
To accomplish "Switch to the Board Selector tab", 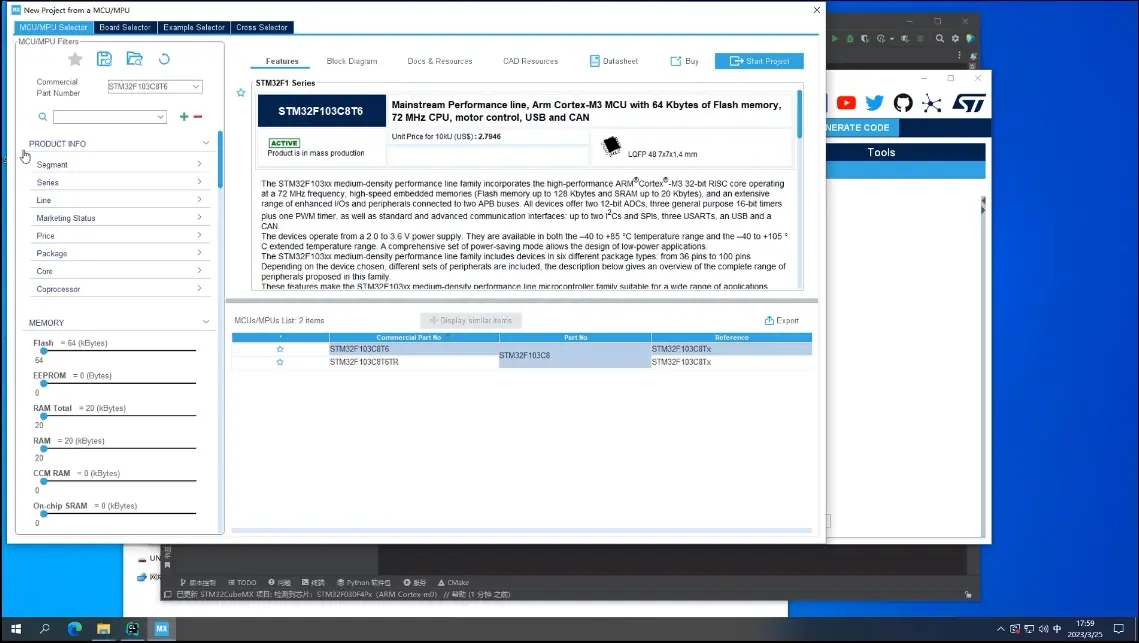I will click(x=125, y=27).
